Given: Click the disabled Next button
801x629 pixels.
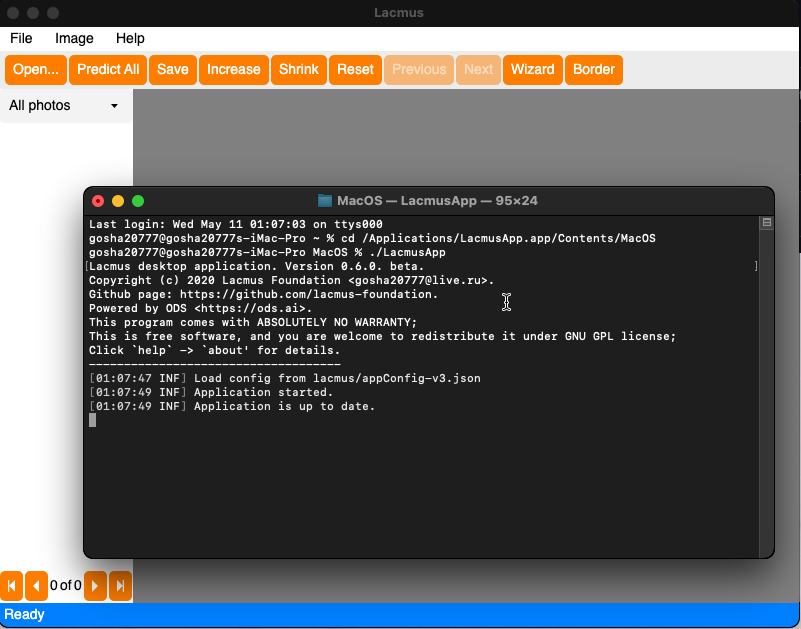Looking at the screenshot, I should click(478, 69).
